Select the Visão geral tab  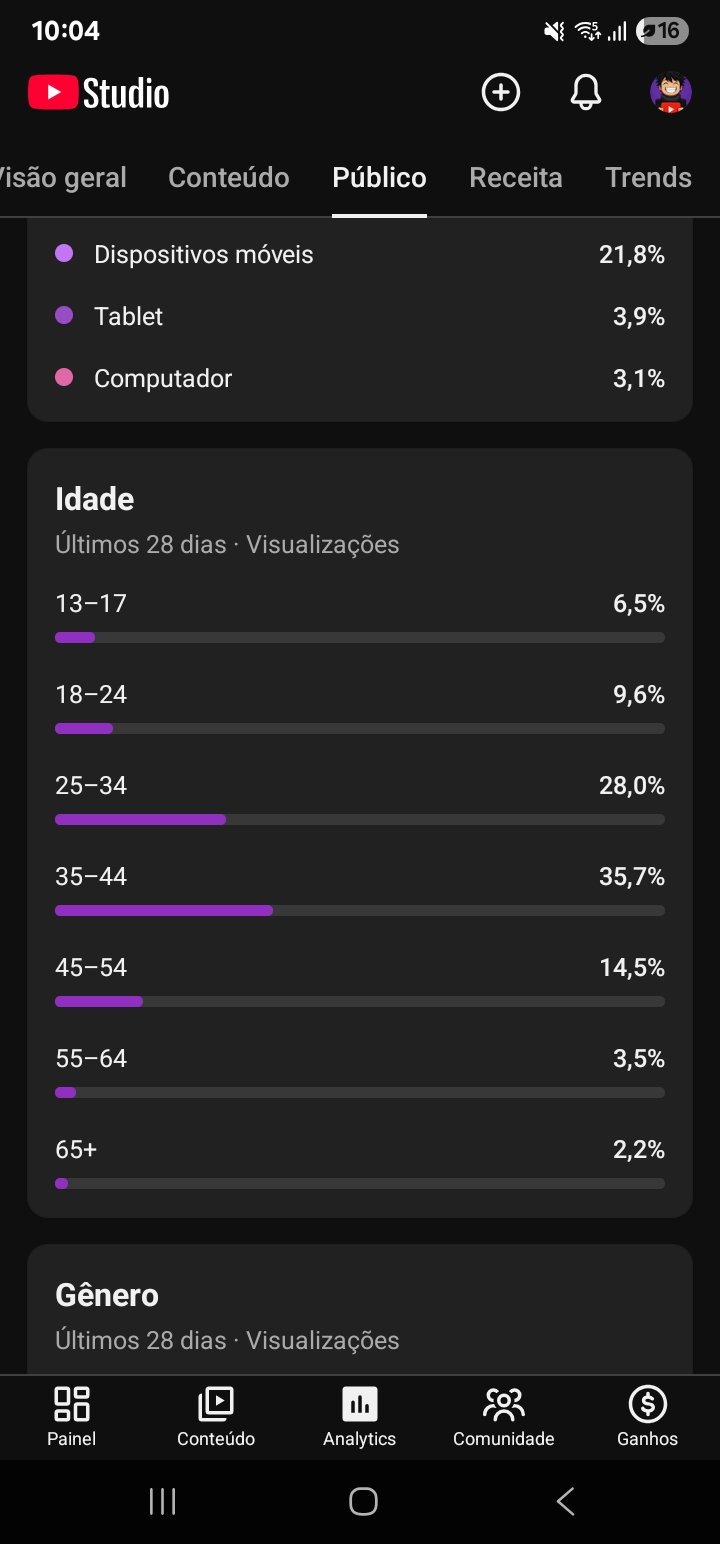[63, 178]
